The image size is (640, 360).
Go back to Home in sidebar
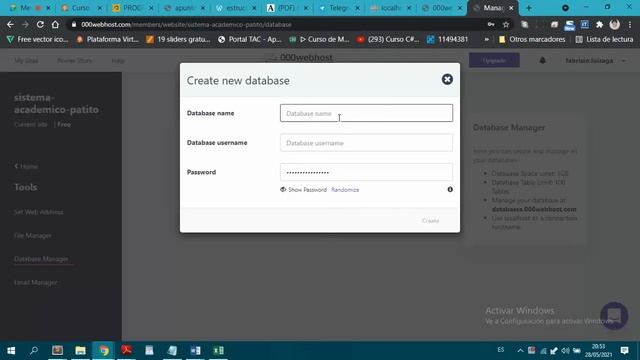[26, 167]
